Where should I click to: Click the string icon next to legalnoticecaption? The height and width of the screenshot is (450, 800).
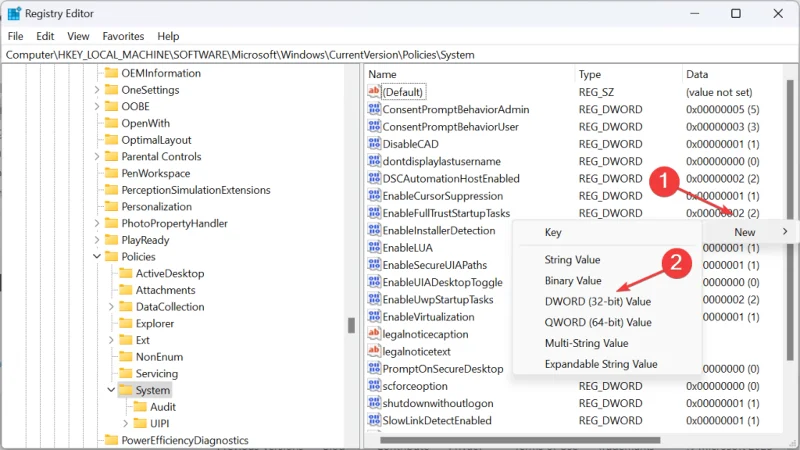pos(375,334)
